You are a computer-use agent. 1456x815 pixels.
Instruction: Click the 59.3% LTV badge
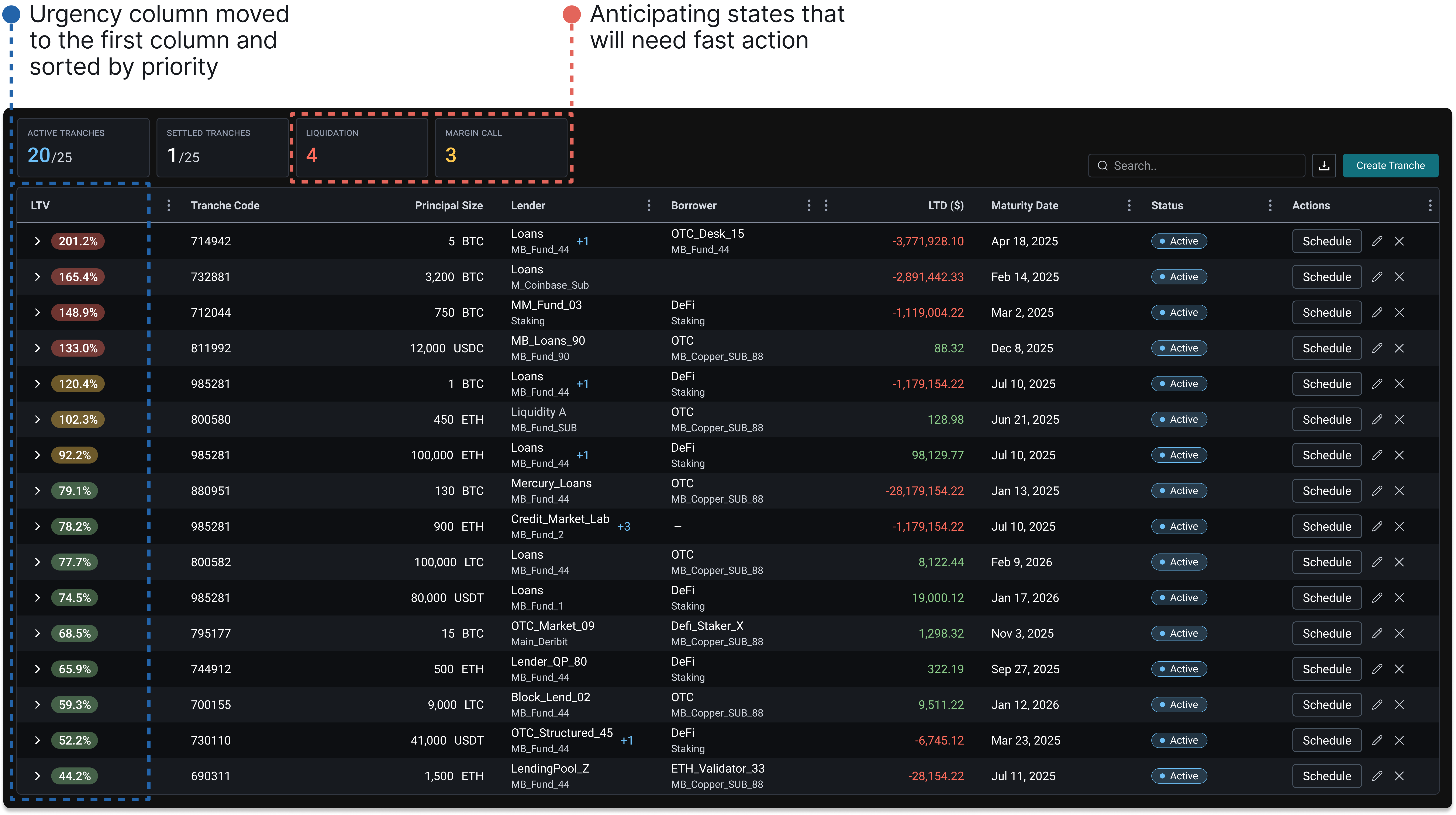click(x=75, y=705)
